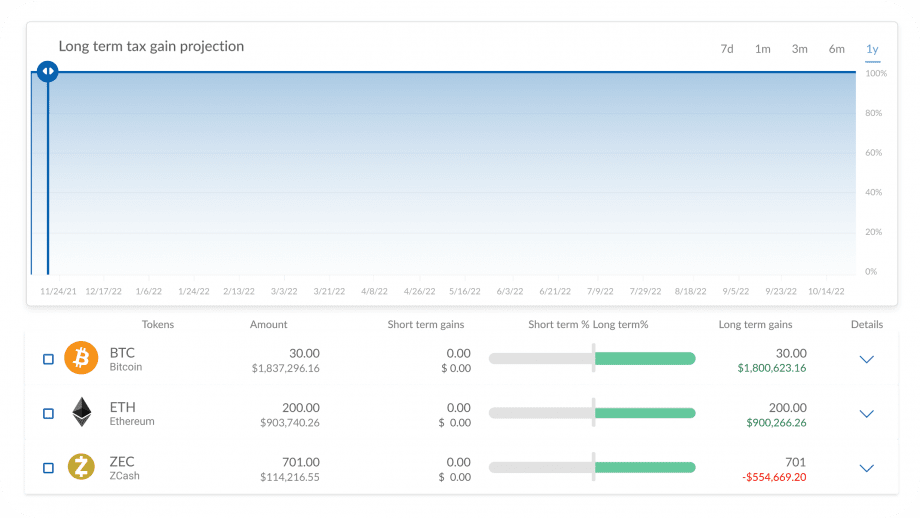Tick the ZEC row checkbox
Viewport: 920px width, 518px height.
pos(49,468)
